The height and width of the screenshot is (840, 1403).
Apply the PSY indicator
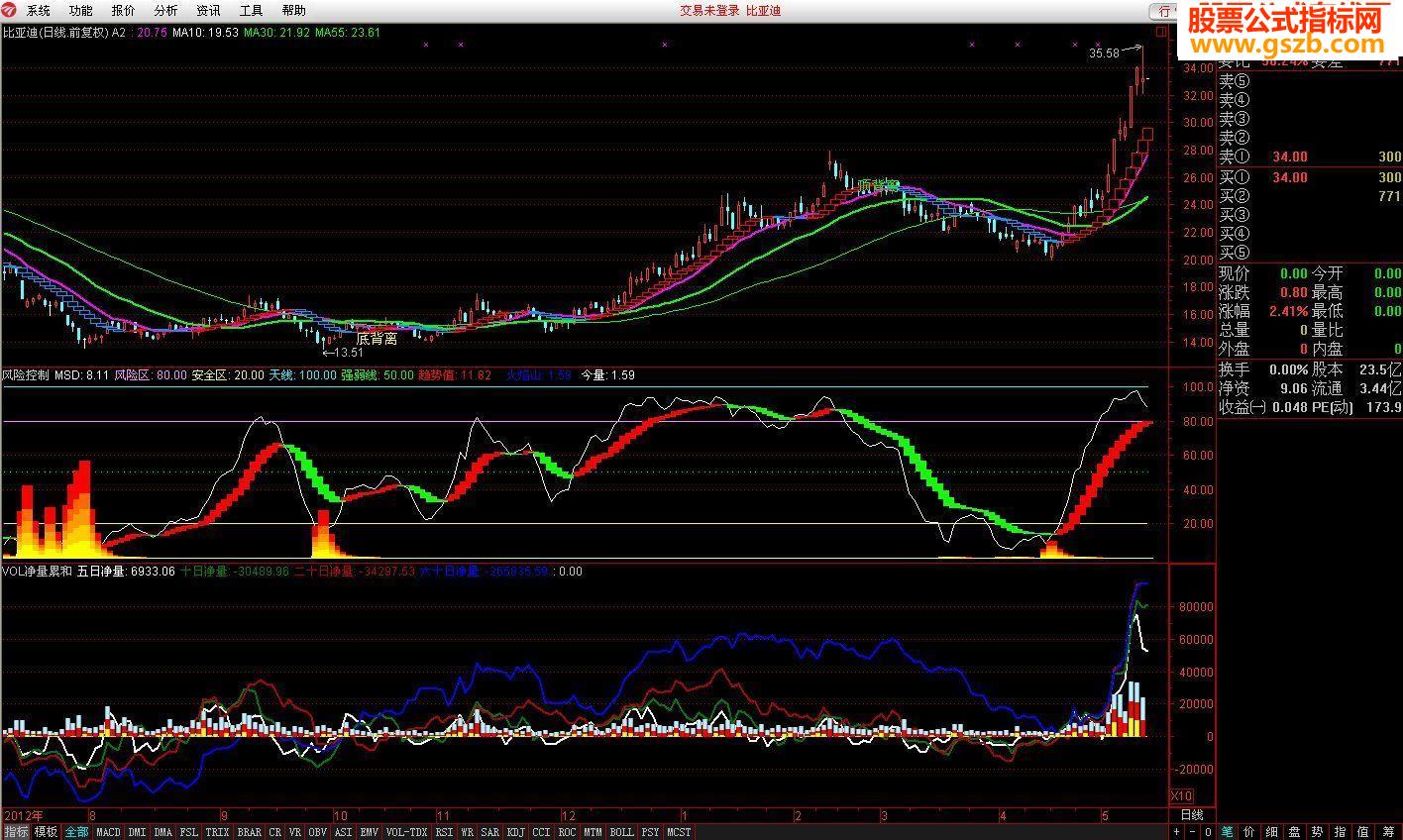pos(651,832)
